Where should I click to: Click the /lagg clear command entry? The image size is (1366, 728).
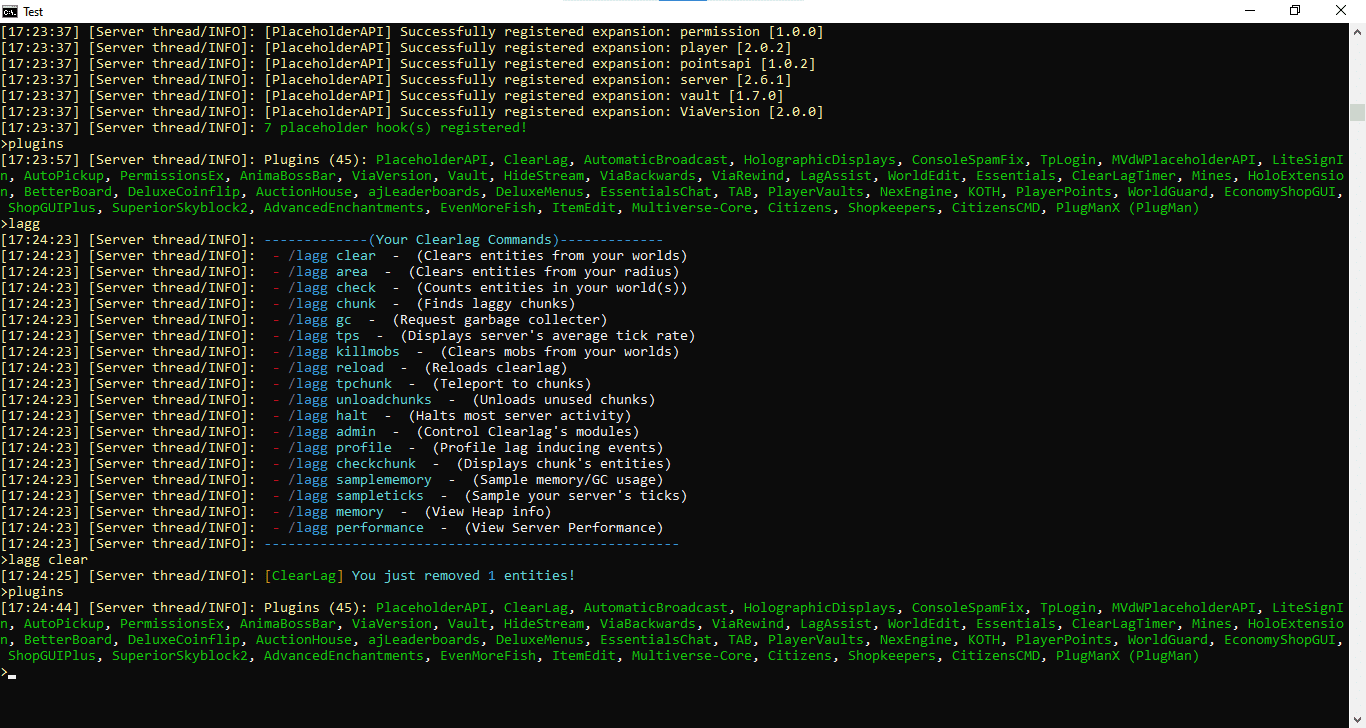point(331,256)
